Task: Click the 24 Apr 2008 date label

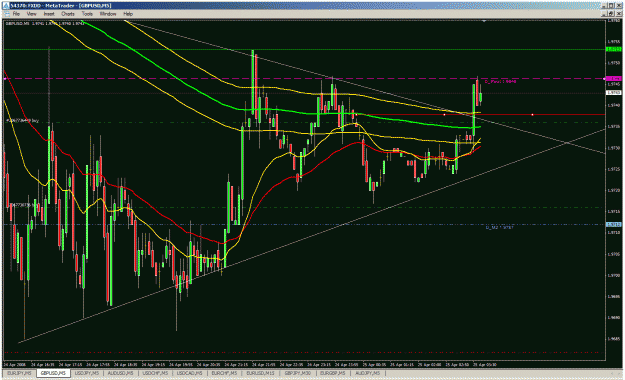Action: pyautogui.click(x=14, y=364)
